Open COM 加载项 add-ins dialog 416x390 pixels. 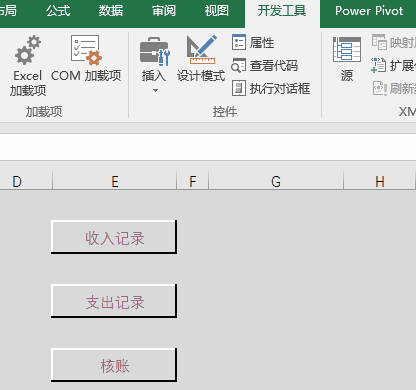pos(86,59)
